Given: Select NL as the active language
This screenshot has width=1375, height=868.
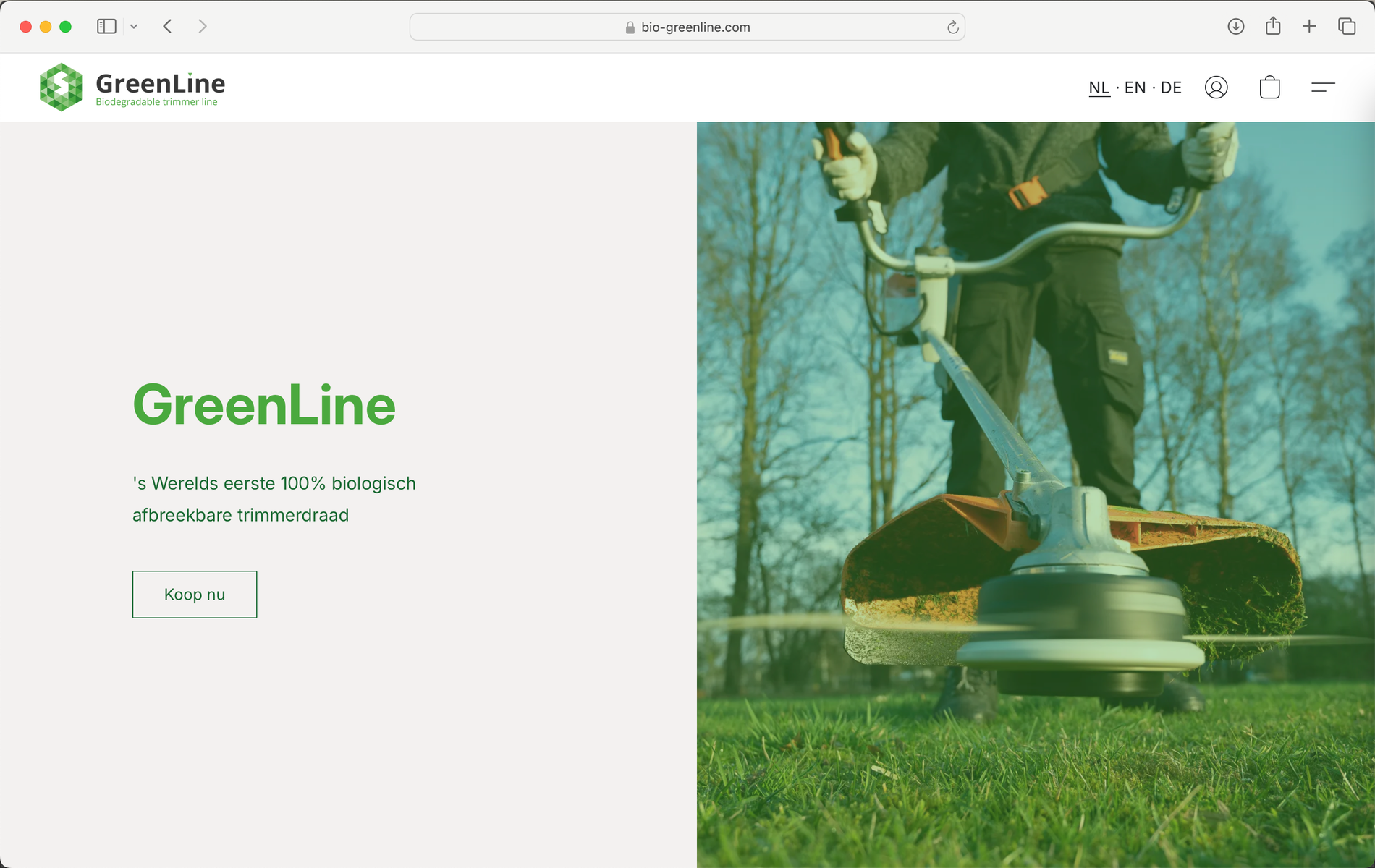Looking at the screenshot, I should (1099, 88).
